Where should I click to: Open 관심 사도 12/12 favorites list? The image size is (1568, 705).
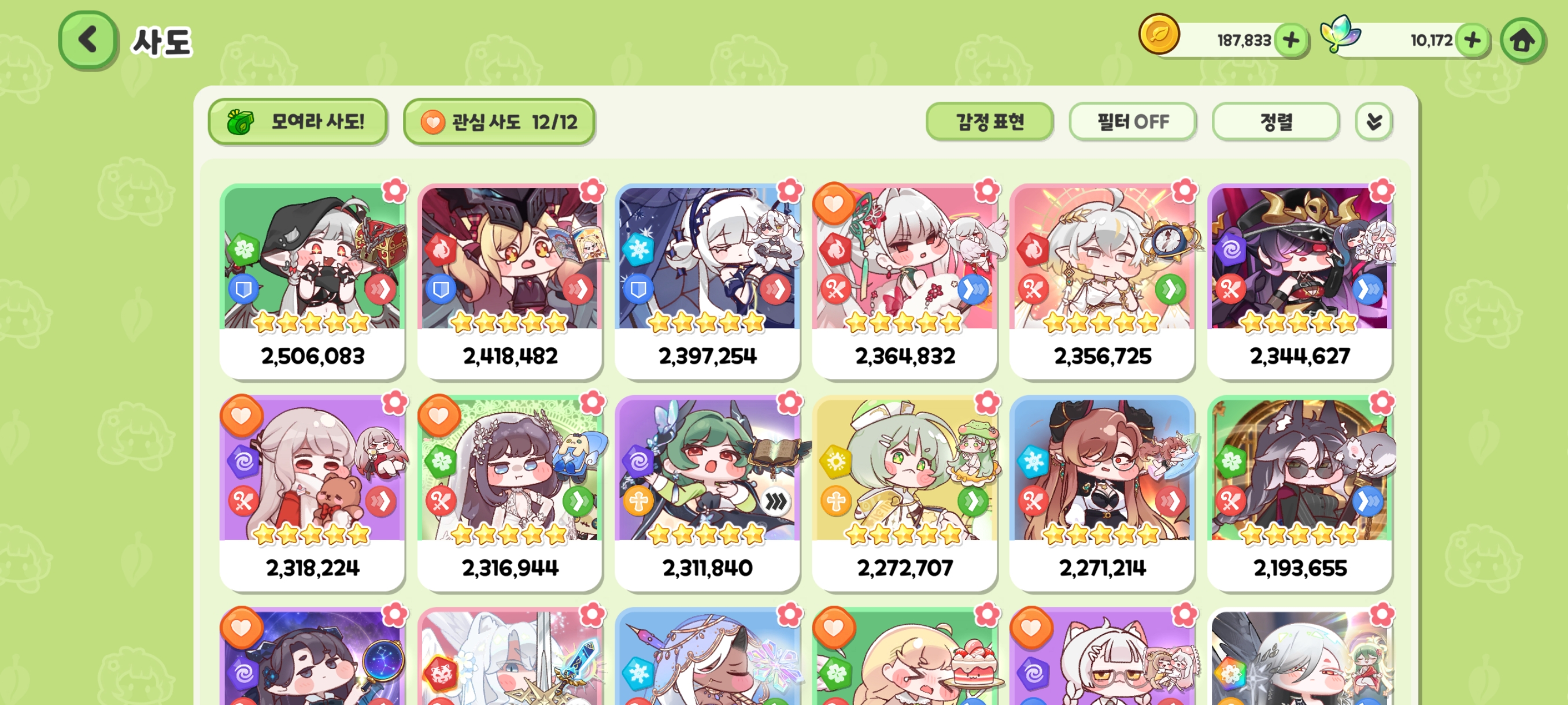click(x=498, y=122)
